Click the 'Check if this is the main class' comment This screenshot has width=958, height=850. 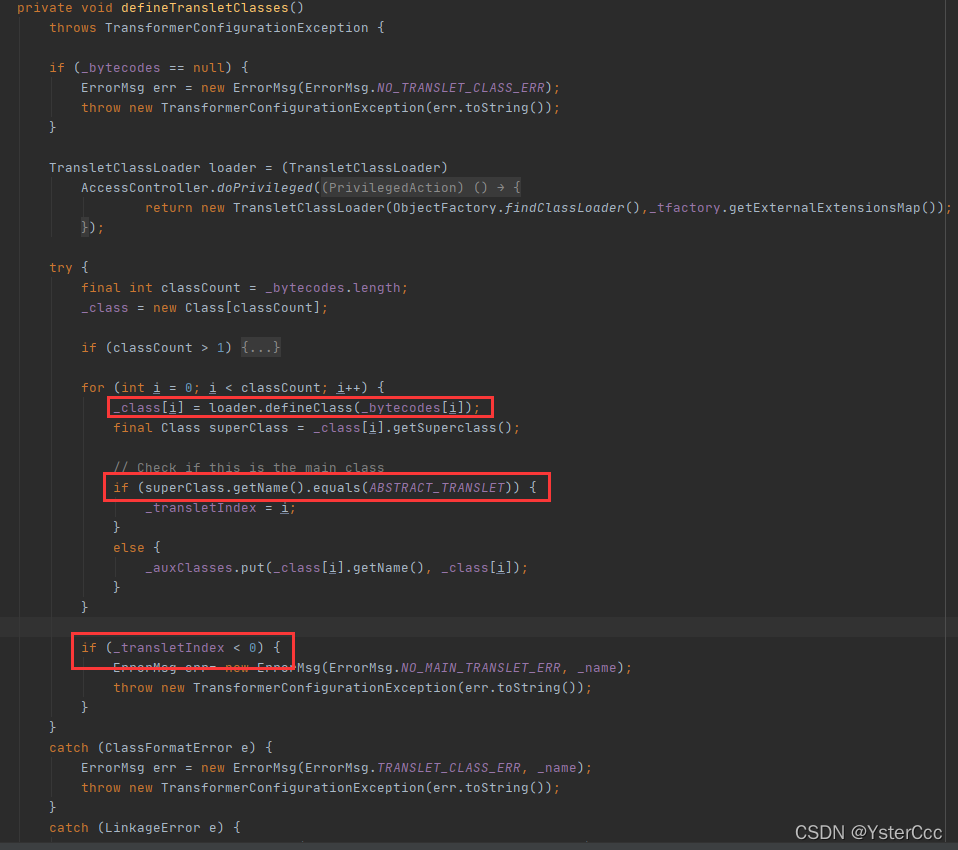click(249, 468)
